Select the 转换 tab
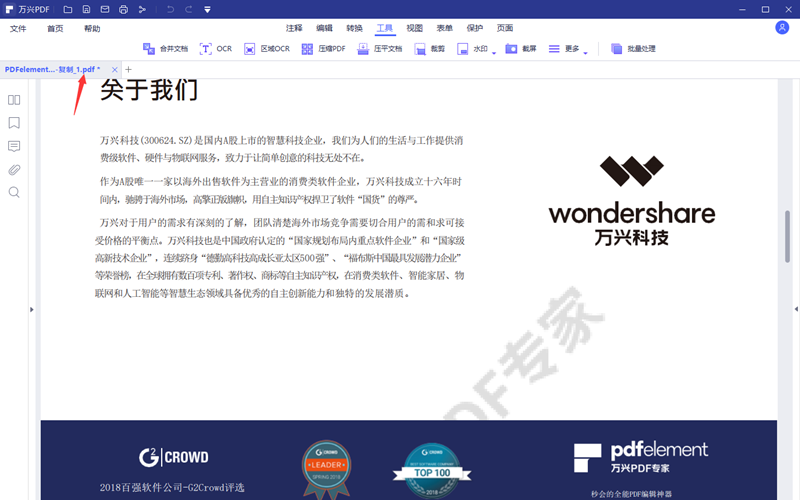The height and width of the screenshot is (500, 800). [354, 28]
